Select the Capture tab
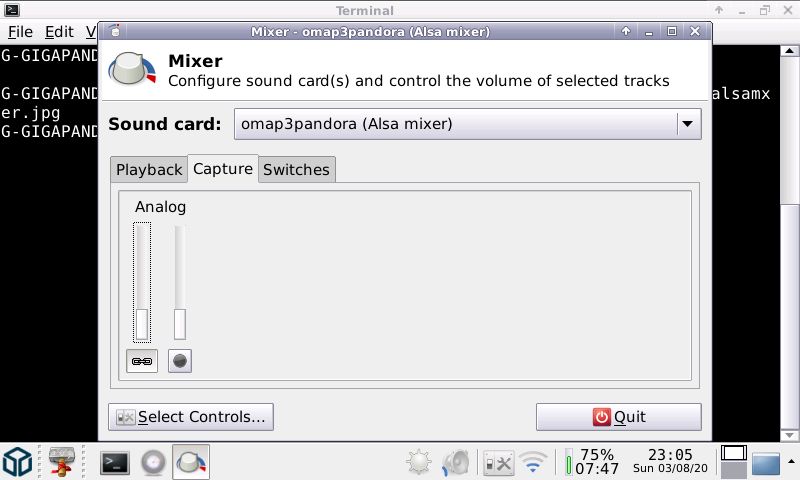This screenshot has width=800, height=480. pyautogui.click(x=222, y=169)
